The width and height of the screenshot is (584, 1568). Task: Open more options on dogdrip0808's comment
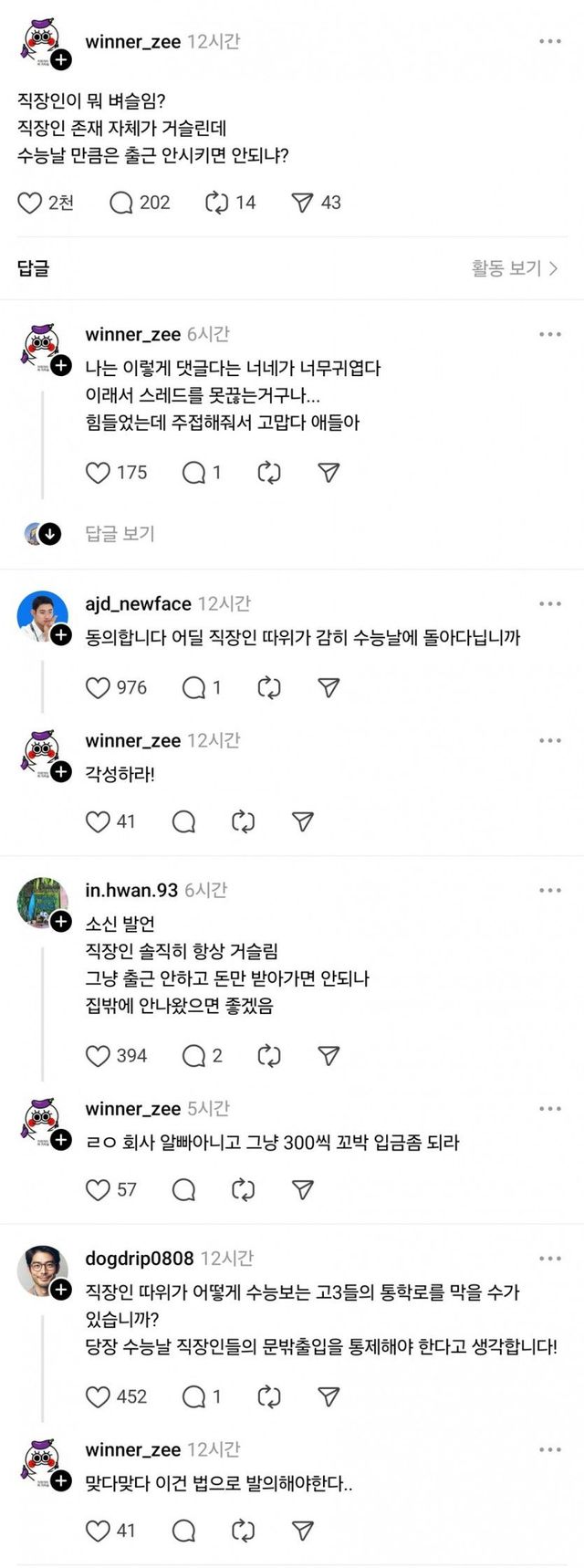549,1259
